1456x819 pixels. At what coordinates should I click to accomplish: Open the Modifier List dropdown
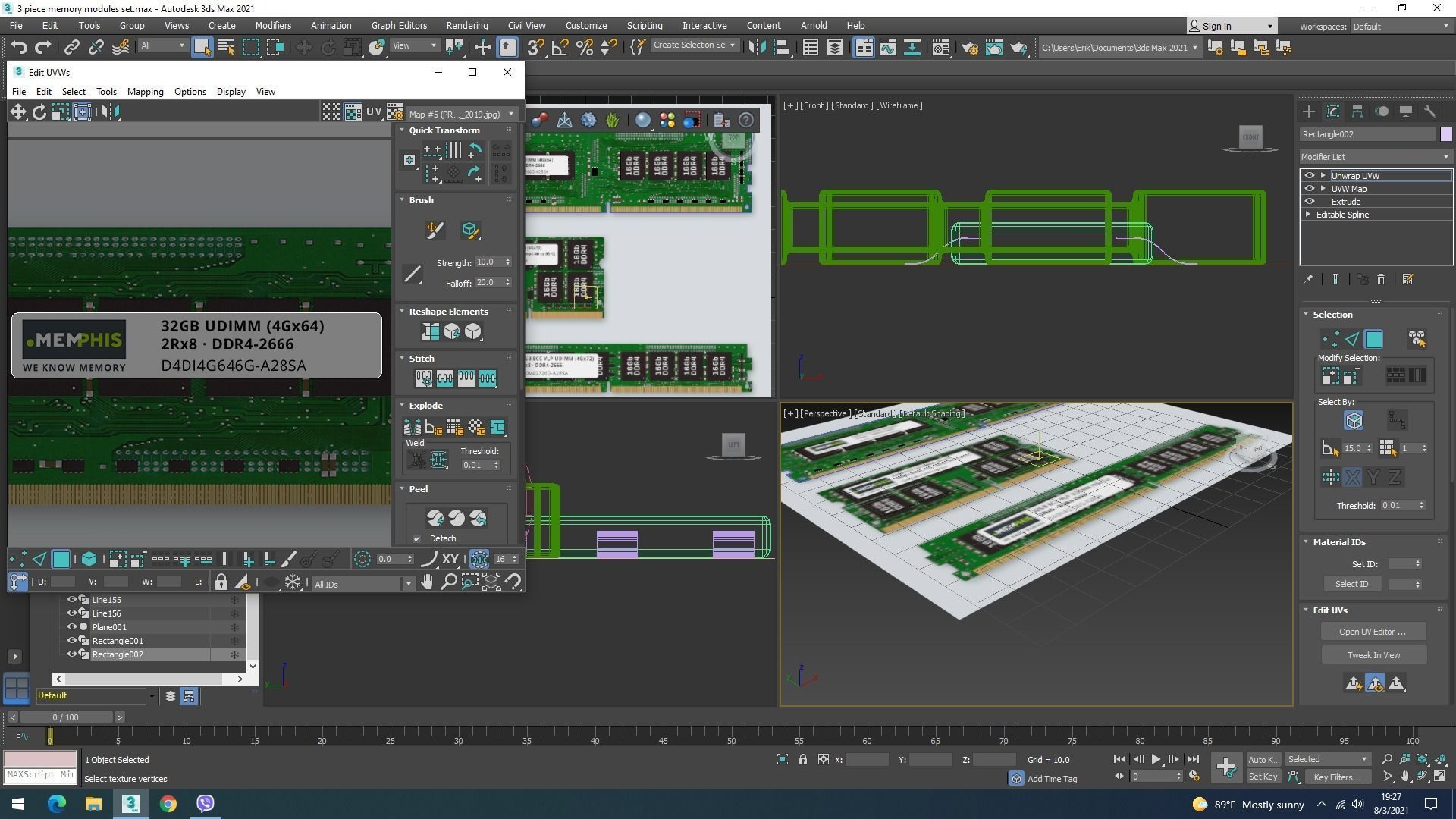click(x=1376, y=157)
